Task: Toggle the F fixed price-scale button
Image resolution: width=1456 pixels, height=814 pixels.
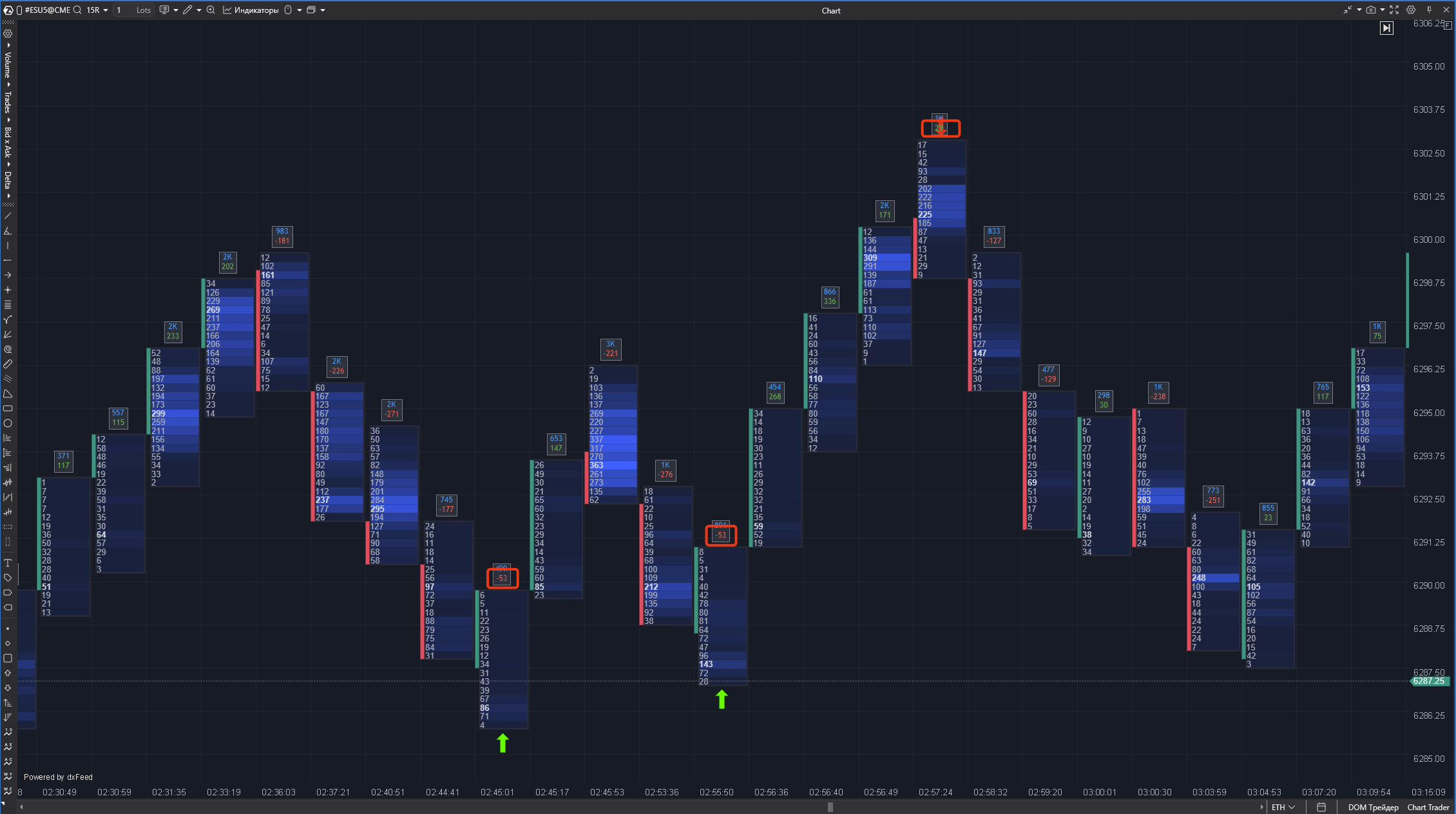Action: [x=1448, y=25]
